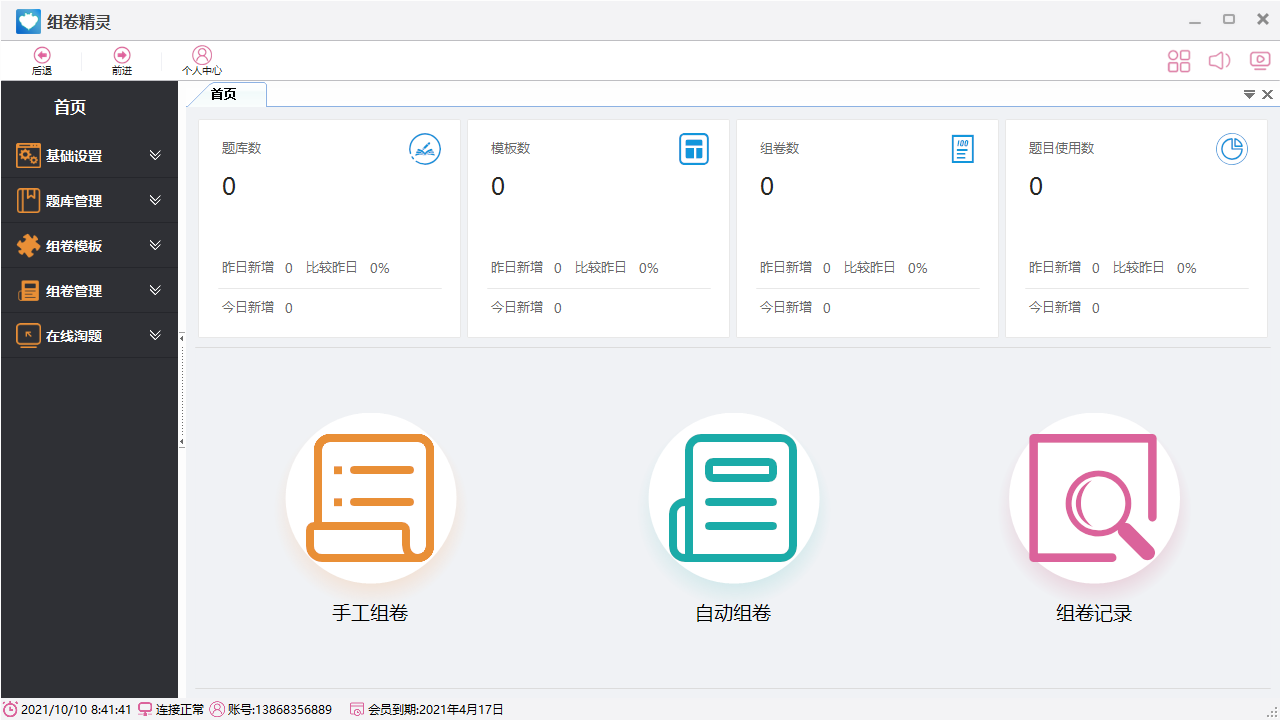Select 在线淘题 menu label
This screenshot has width=1280, height=720.
[74, 337]
